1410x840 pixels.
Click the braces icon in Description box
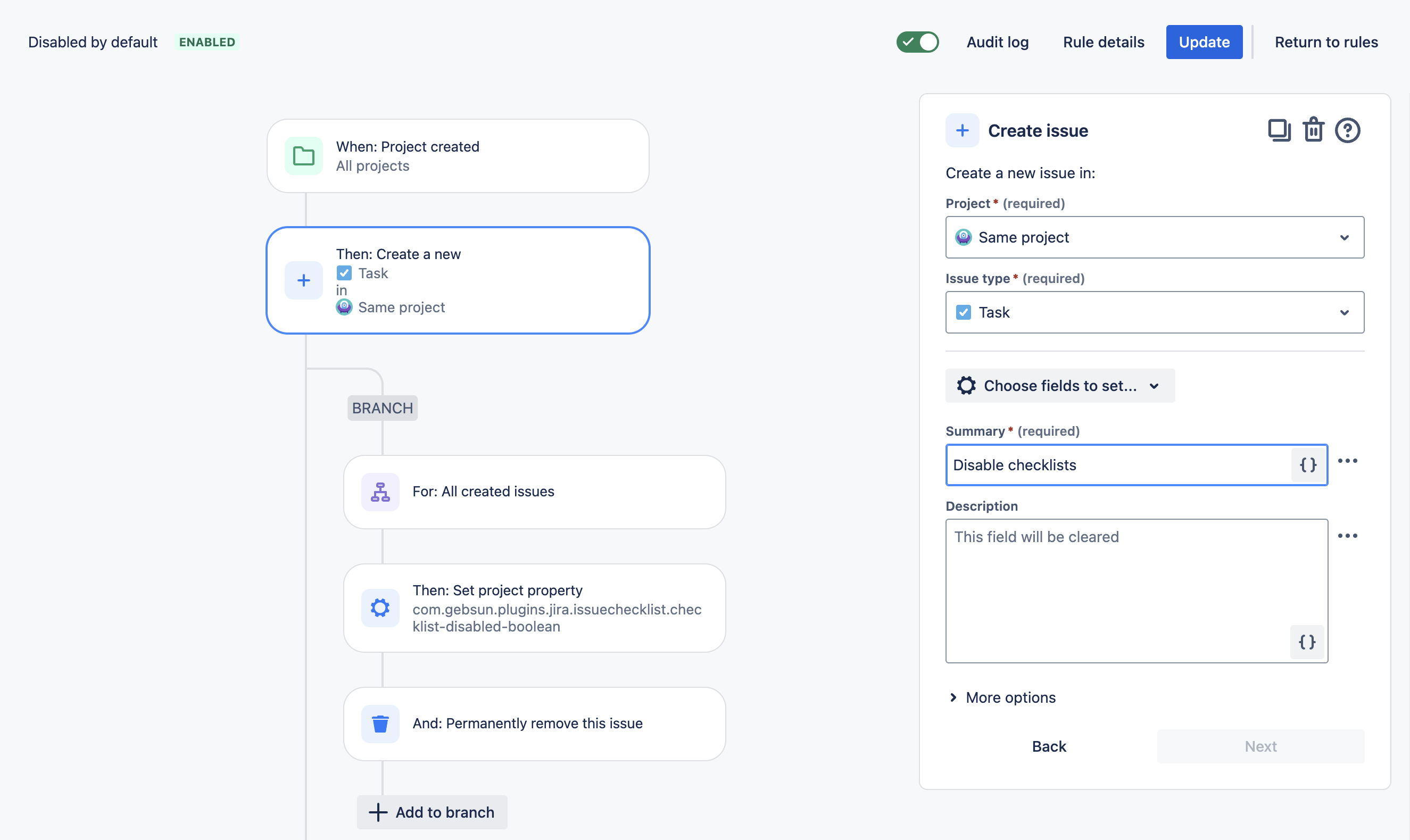coord(1307,642)
